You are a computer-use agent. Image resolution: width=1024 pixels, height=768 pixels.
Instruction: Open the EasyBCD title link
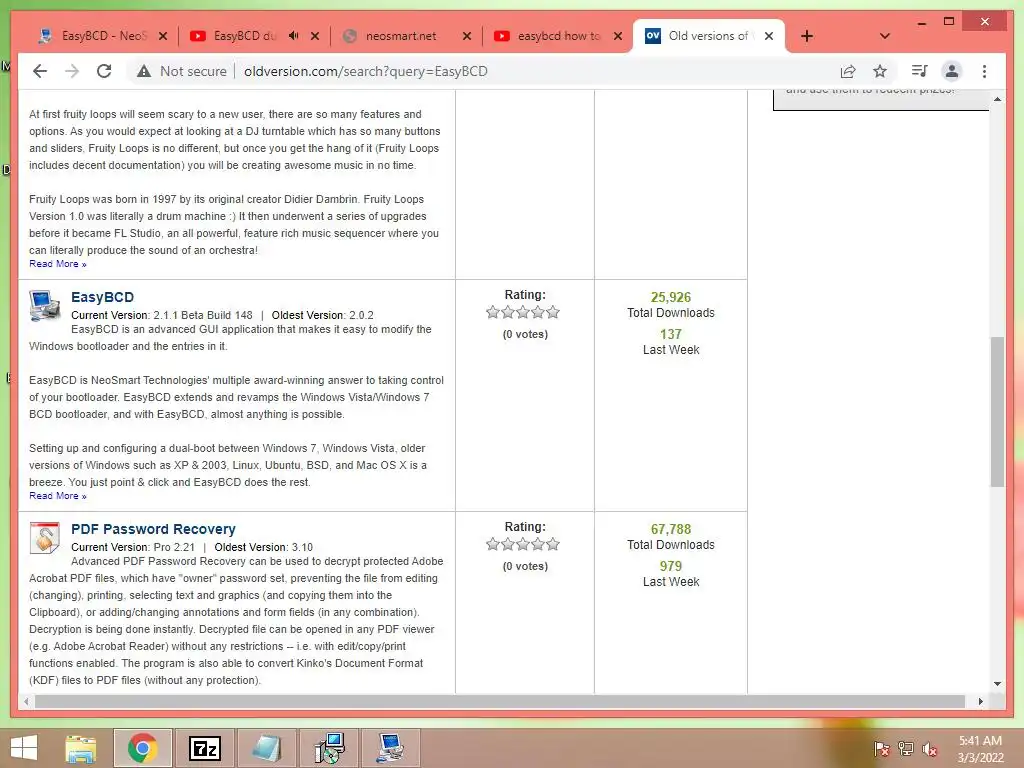coord(103,297)
